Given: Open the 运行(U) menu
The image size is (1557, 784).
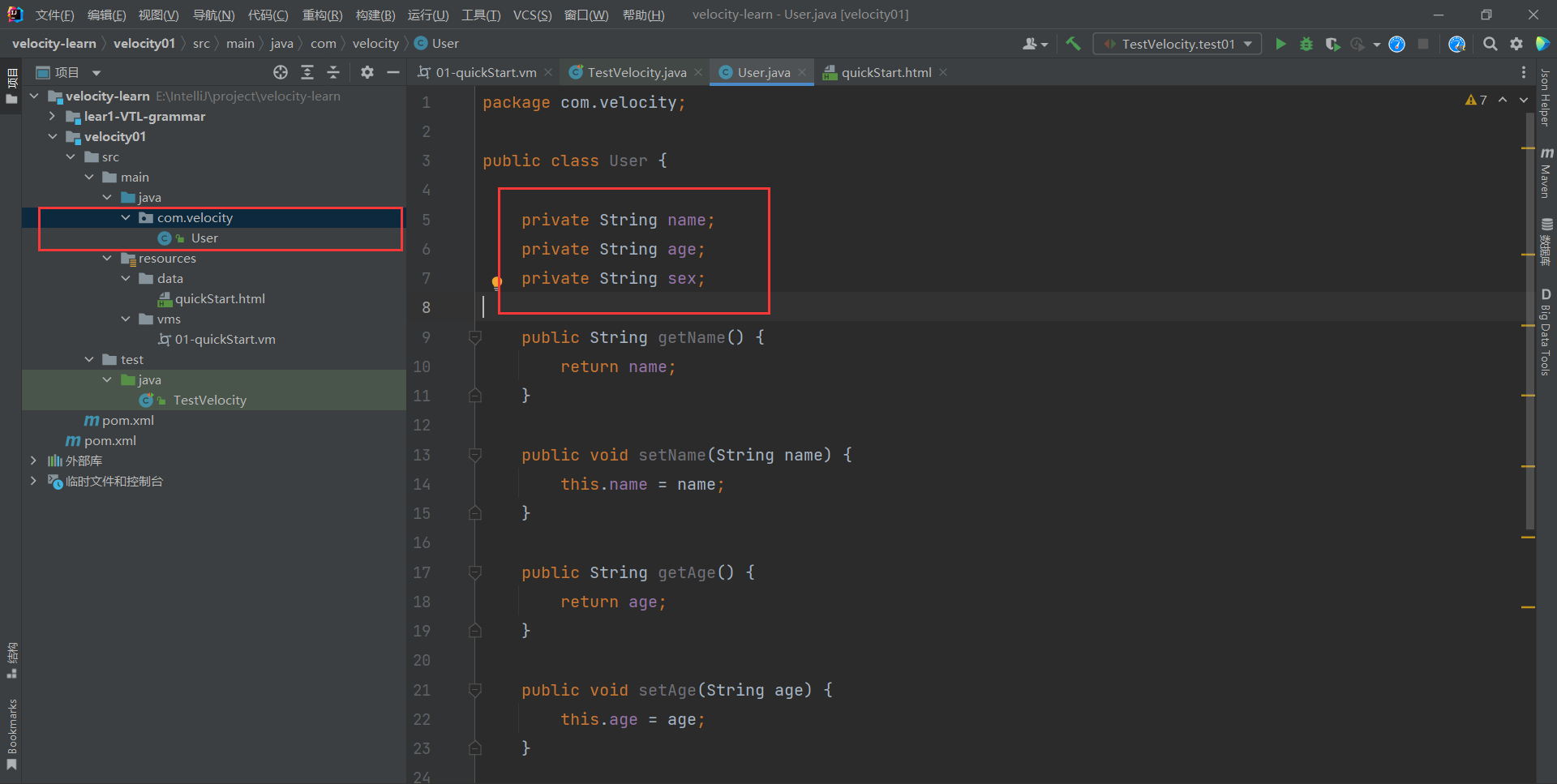Looking at the screenshot, I should tap(427, 15).
